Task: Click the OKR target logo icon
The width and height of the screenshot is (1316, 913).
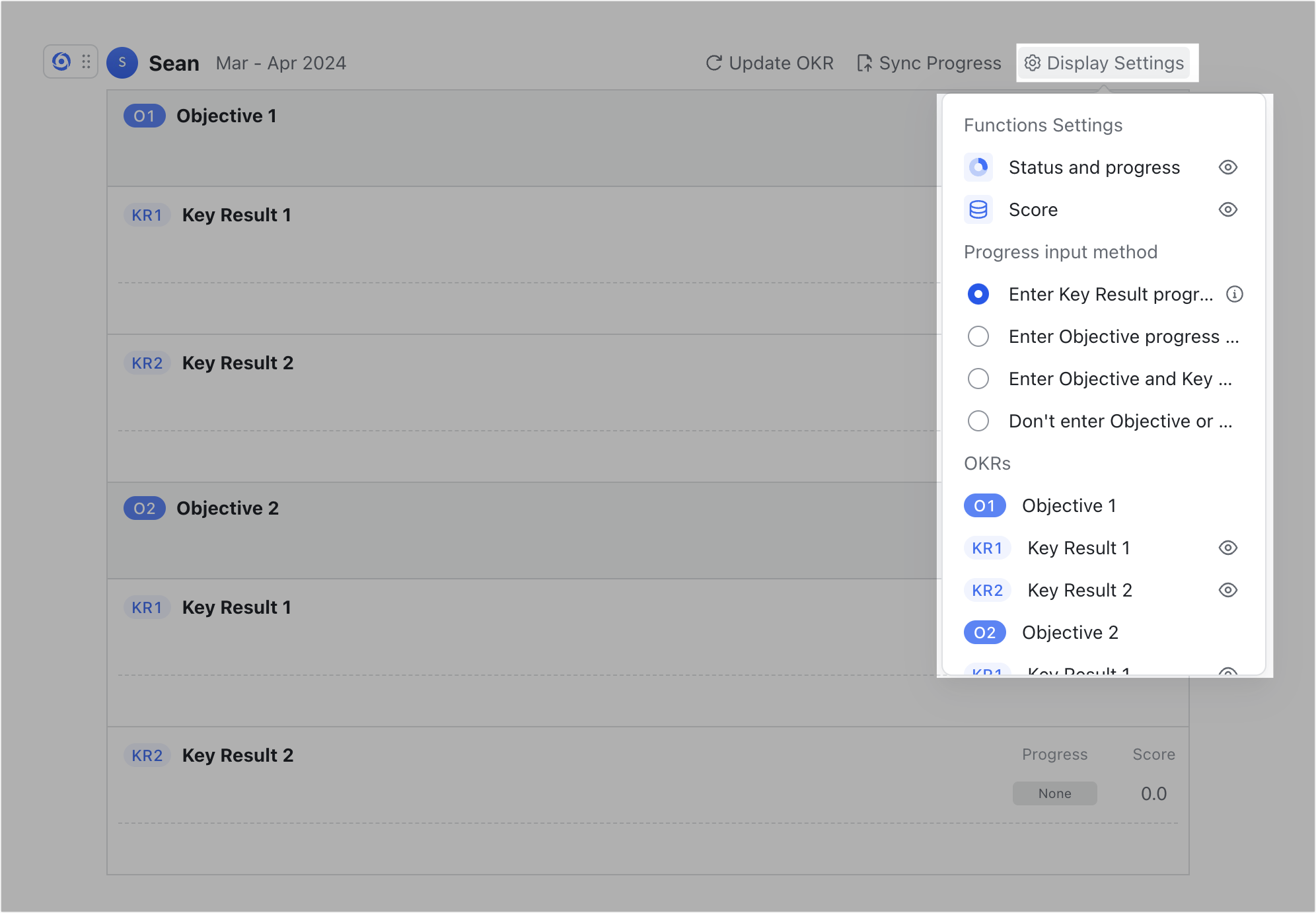Action: pyautogui.click(x=61, y=61)
